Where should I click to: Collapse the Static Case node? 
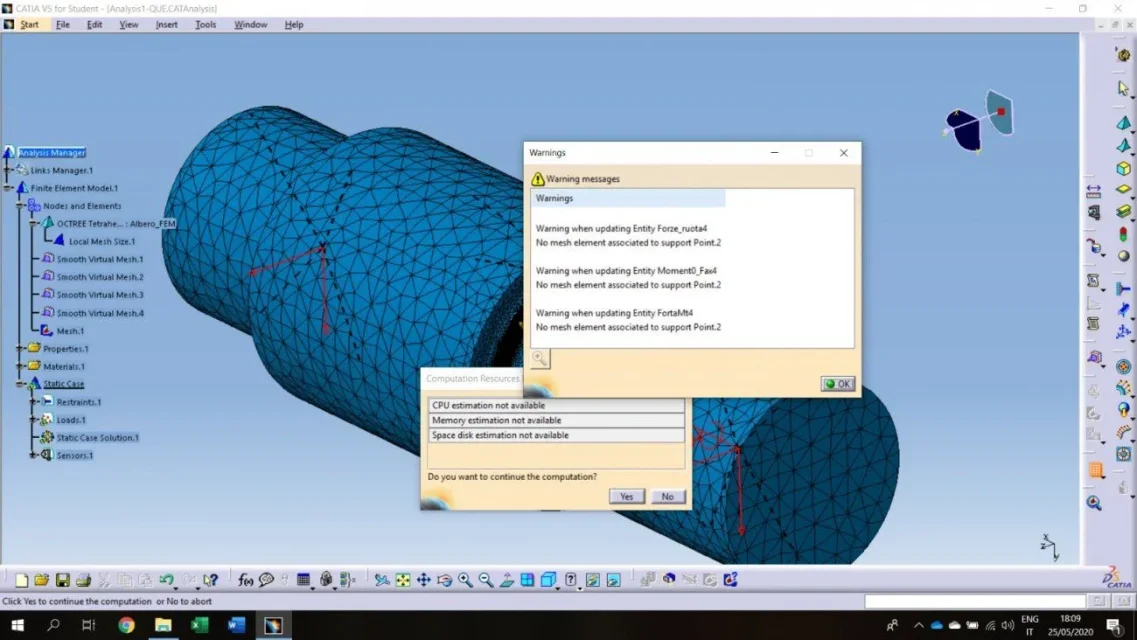point(20,384)
